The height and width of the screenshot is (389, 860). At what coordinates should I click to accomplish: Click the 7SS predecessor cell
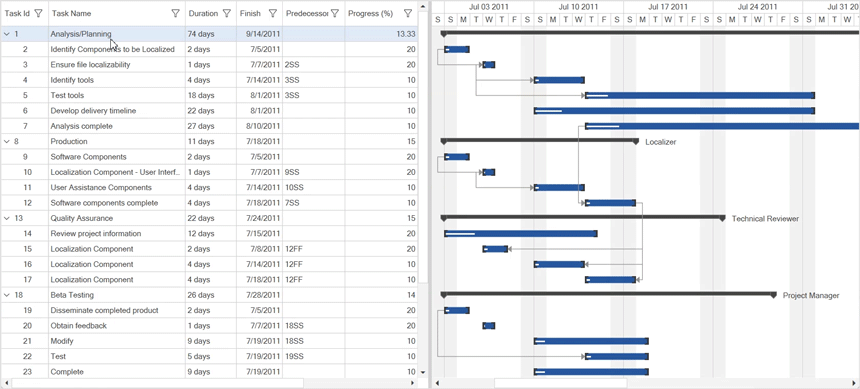coord(314,203)
